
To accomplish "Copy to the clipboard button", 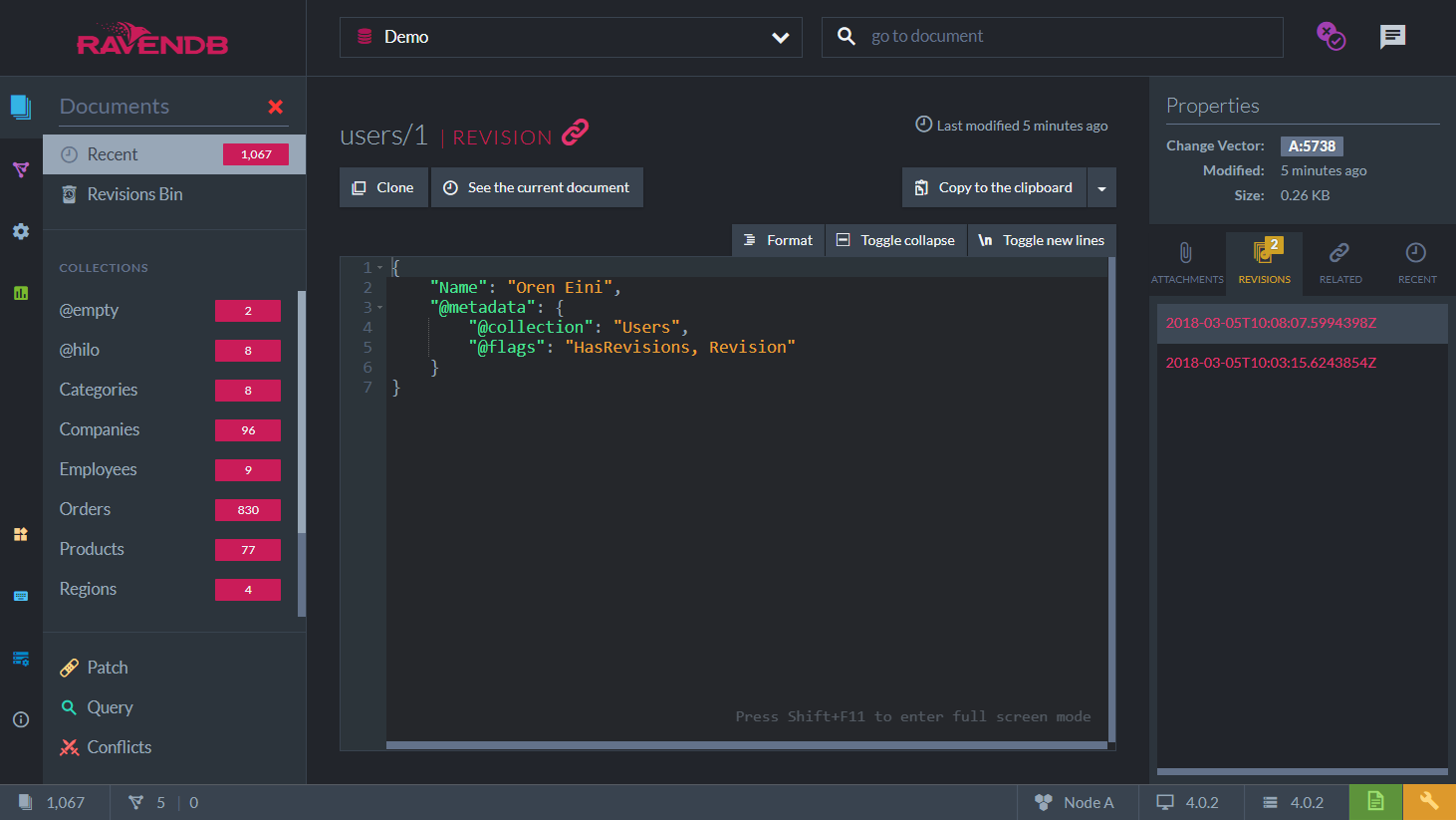I will click(994, 187).
